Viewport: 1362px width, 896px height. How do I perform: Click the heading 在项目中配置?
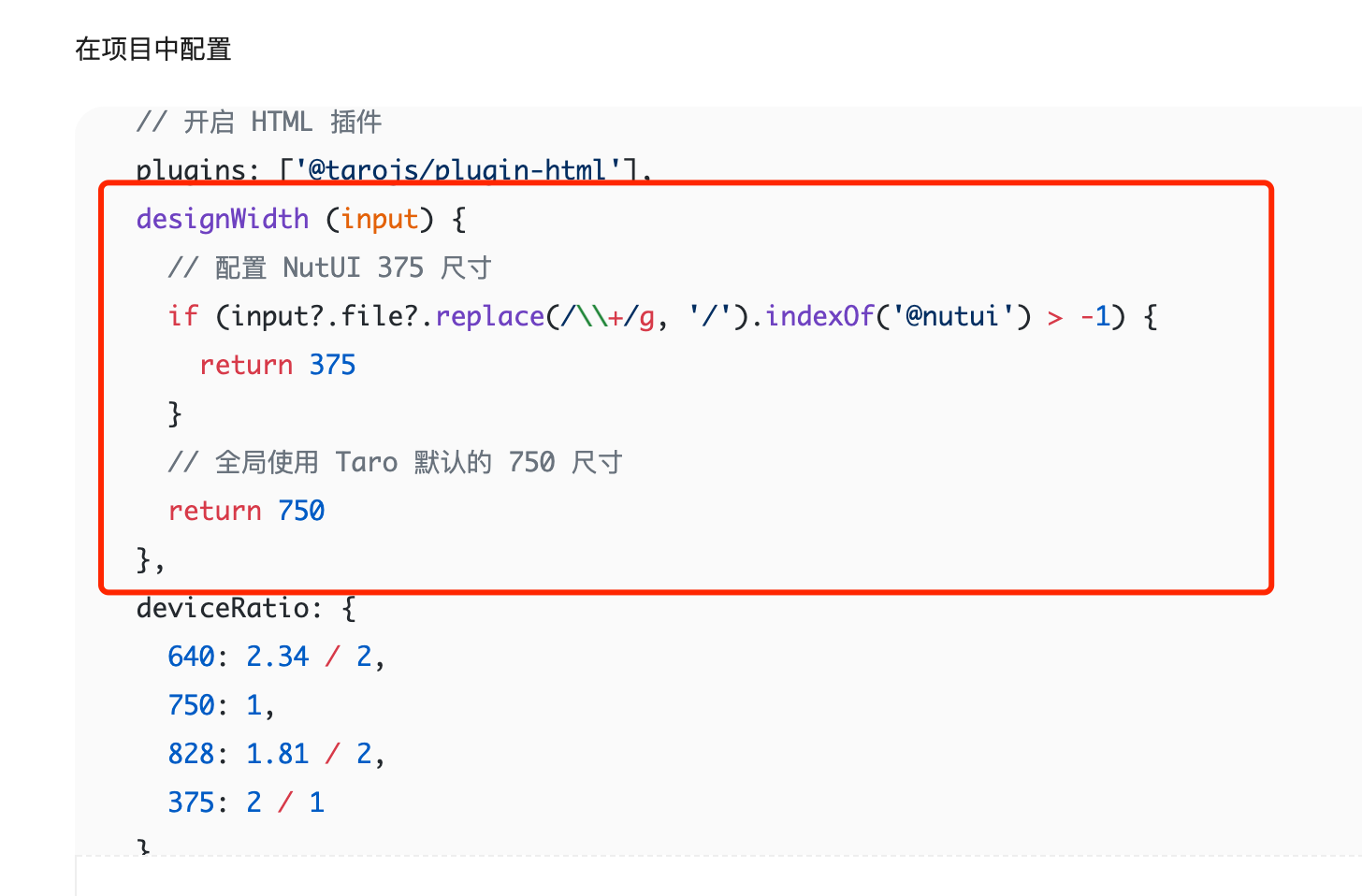click(x=153, y=49)
